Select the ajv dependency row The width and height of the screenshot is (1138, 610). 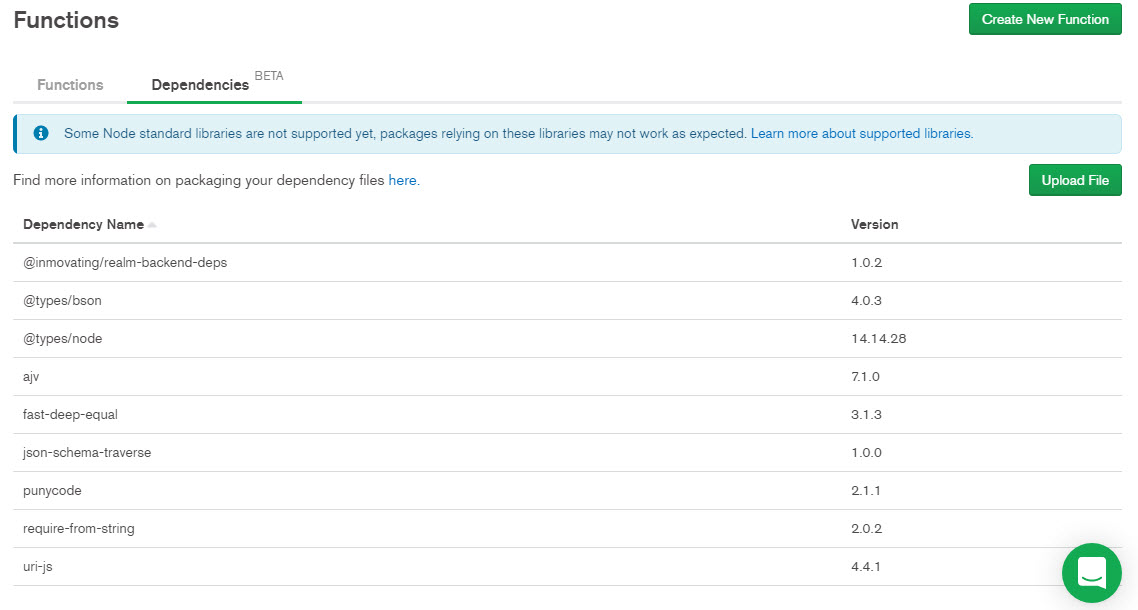(31, 377)
